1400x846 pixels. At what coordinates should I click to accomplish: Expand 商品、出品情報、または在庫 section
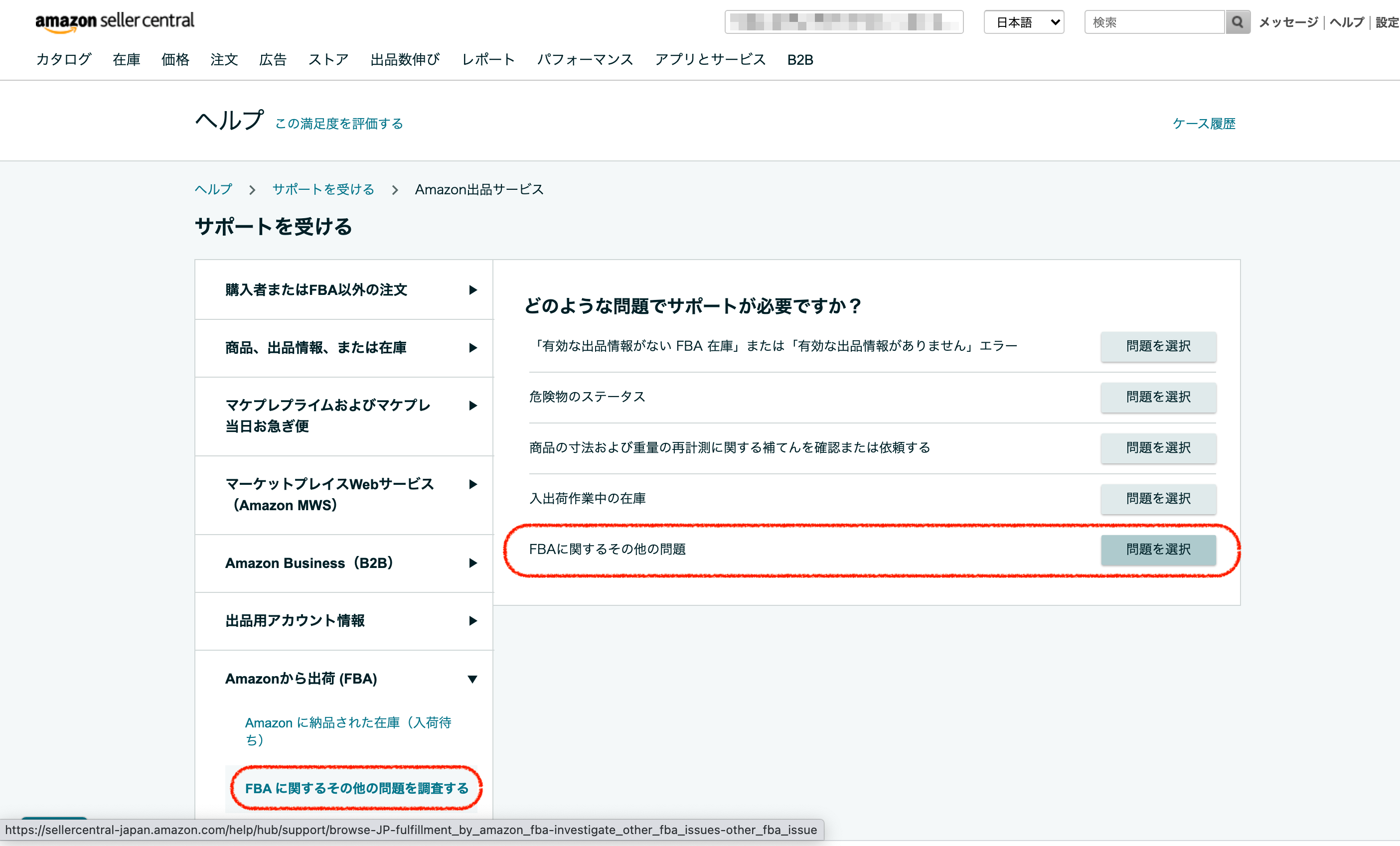(472, 348)
